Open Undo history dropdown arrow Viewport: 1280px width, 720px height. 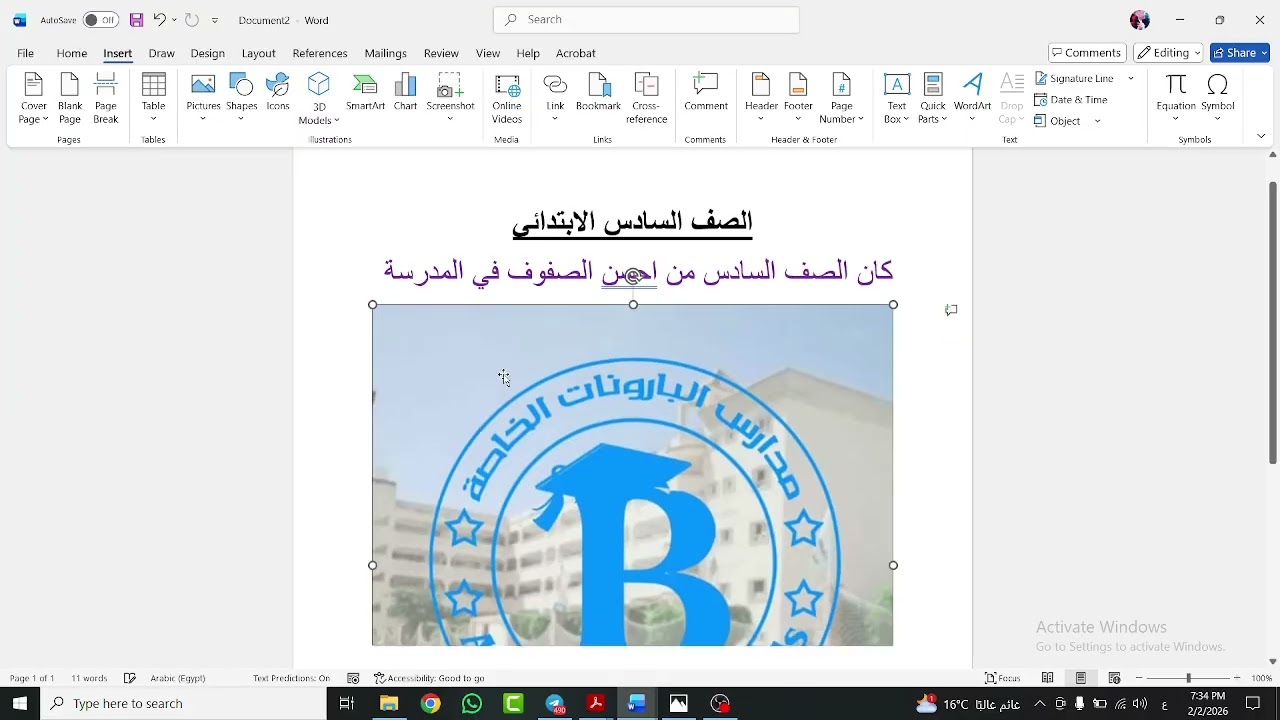174,20
